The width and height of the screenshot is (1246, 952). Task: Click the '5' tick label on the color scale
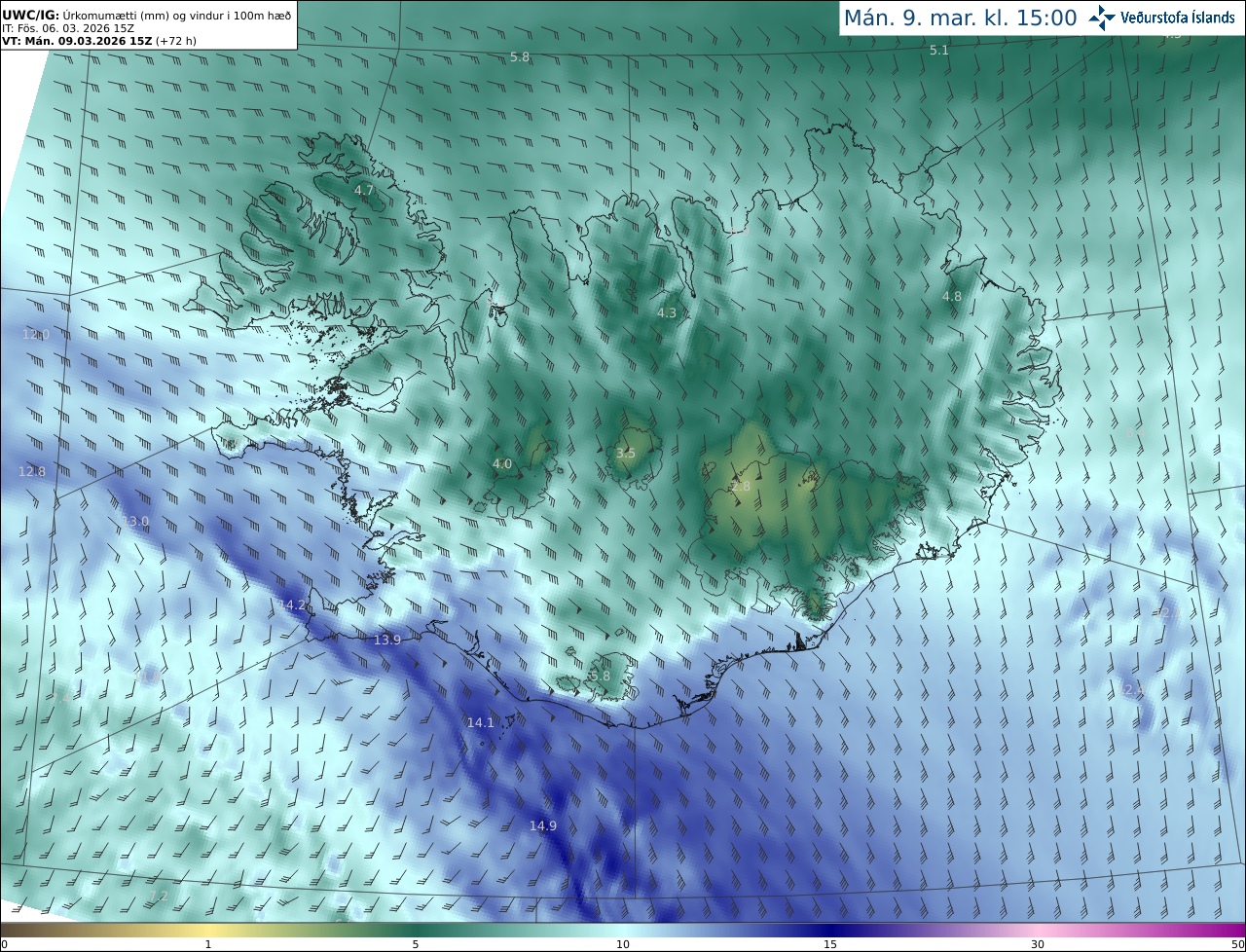(416, 944)
